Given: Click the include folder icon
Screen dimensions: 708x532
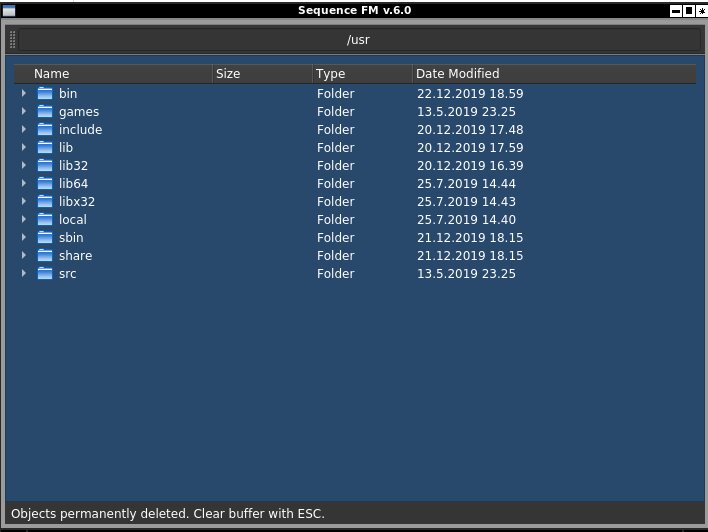Looking at the screenshot, I should [45, 130].
